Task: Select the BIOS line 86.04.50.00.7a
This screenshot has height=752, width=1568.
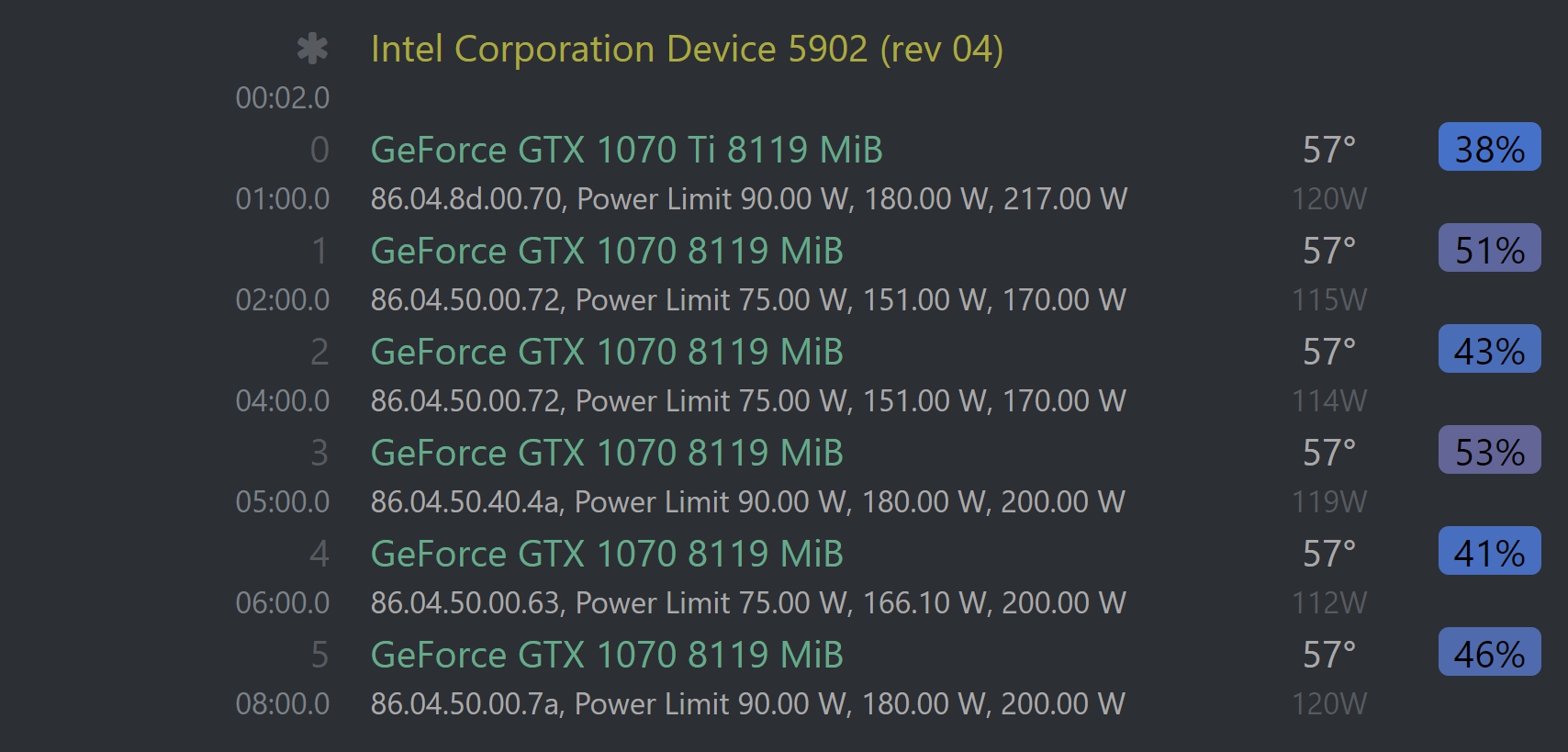Action: tap(748, 704)
